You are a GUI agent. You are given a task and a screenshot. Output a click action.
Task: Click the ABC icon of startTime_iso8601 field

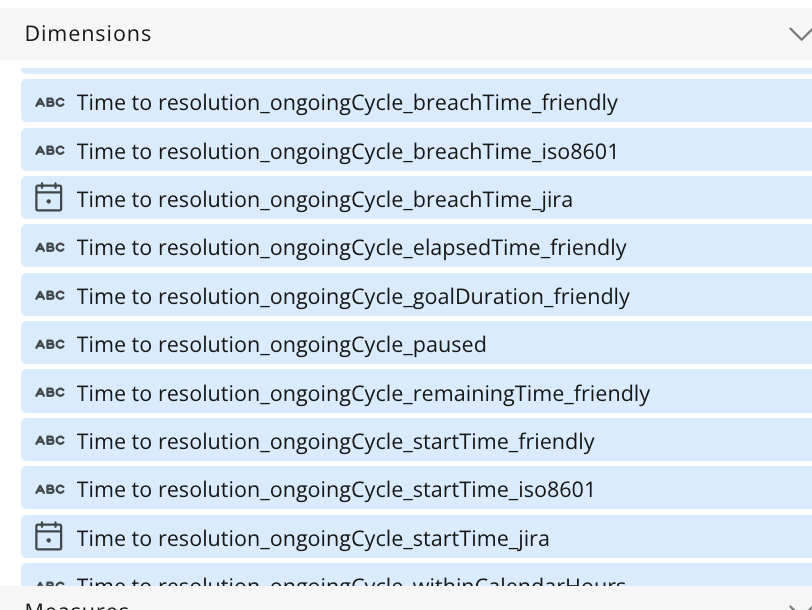click(x=50, y=489)
